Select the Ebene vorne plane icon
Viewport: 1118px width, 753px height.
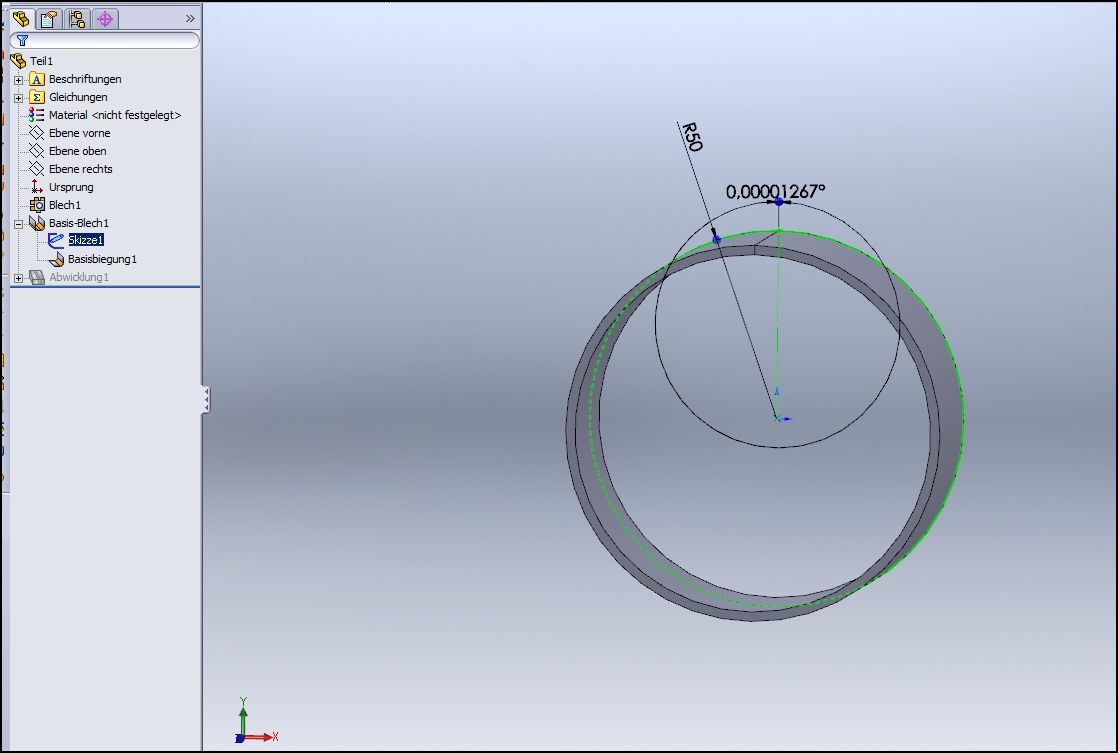[x=36, y=133]
